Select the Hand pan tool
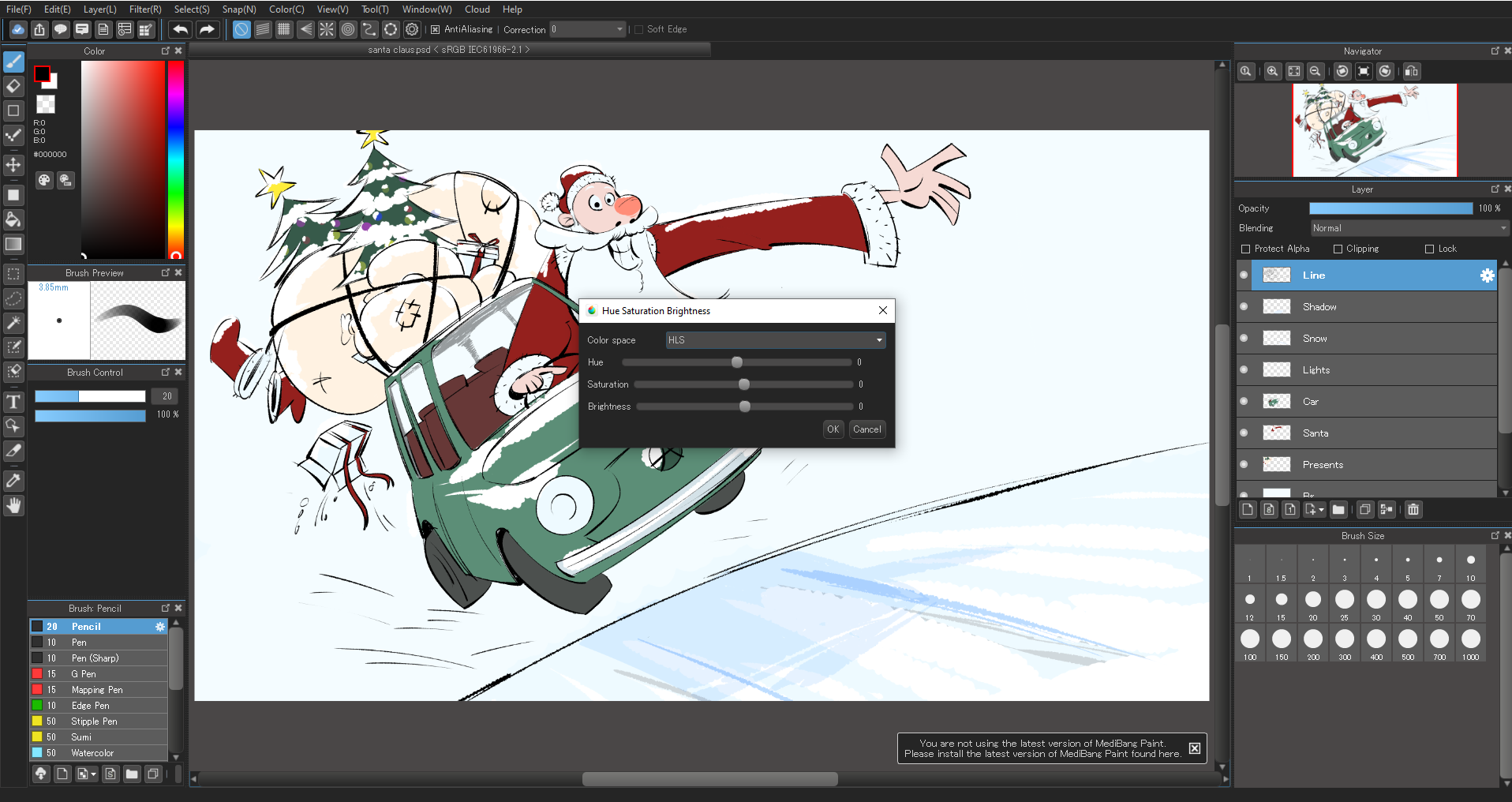The image size is (1512, 802). tap(13, 505)
